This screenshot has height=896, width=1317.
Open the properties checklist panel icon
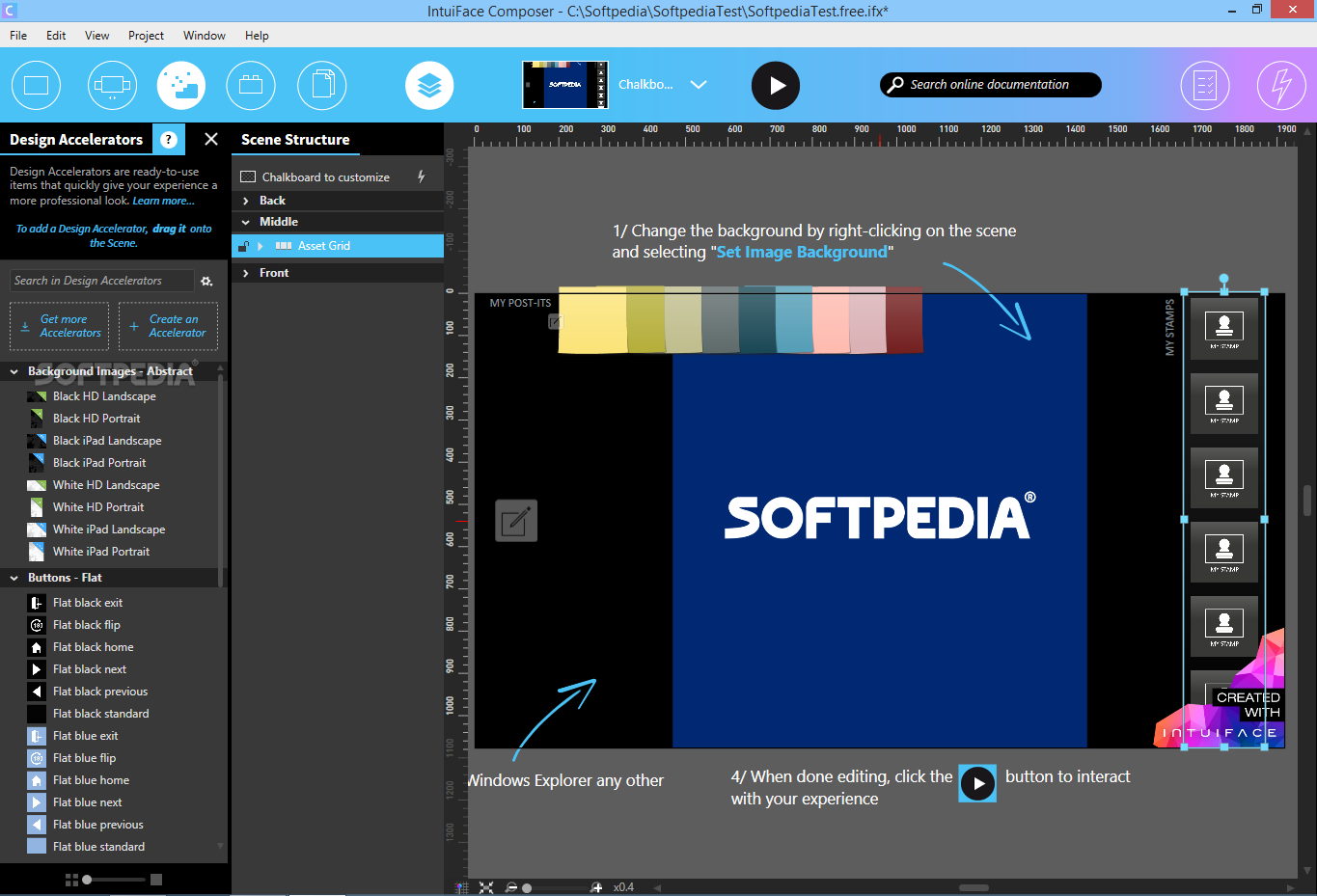tap(1205, 85)
